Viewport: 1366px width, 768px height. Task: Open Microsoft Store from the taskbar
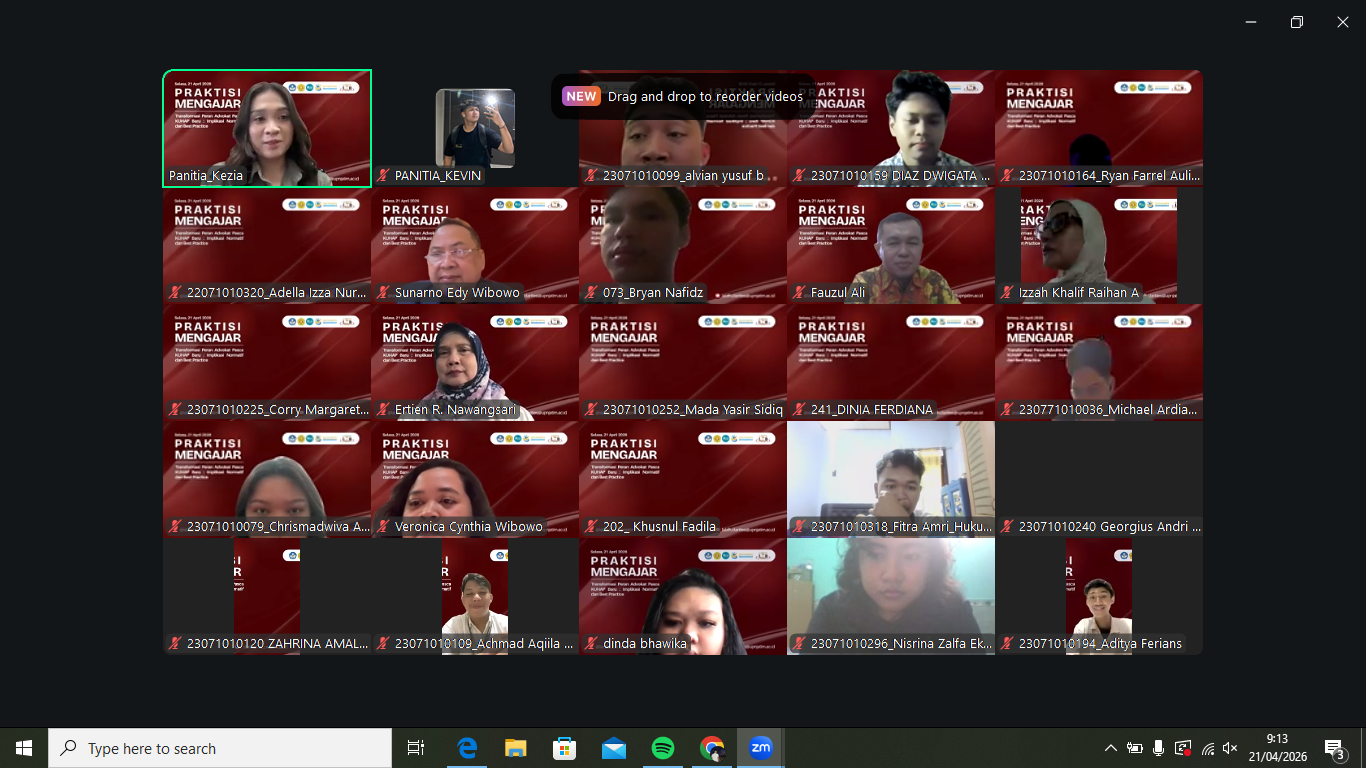(564, 748)
